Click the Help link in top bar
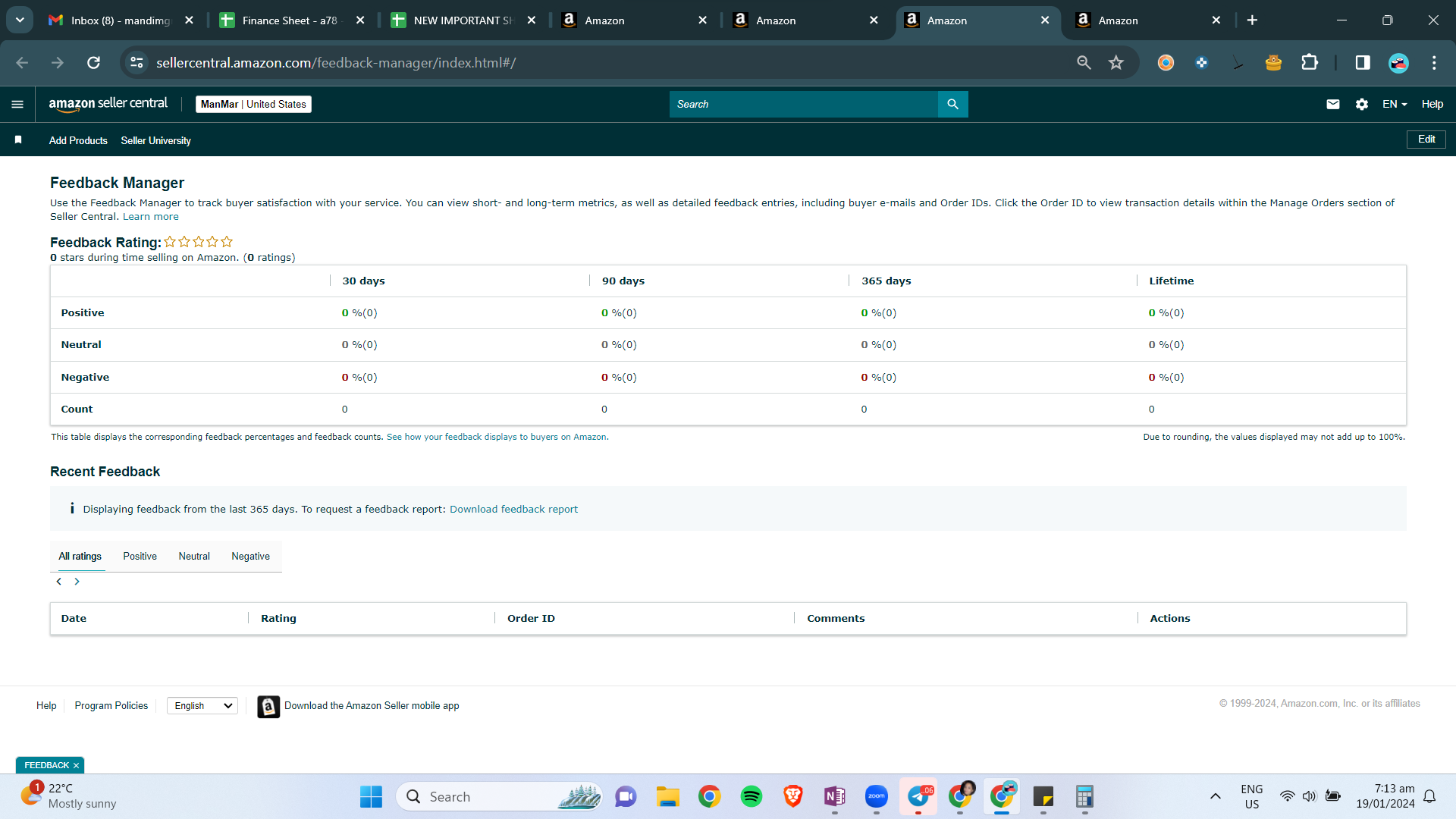 pos(1432,104)
